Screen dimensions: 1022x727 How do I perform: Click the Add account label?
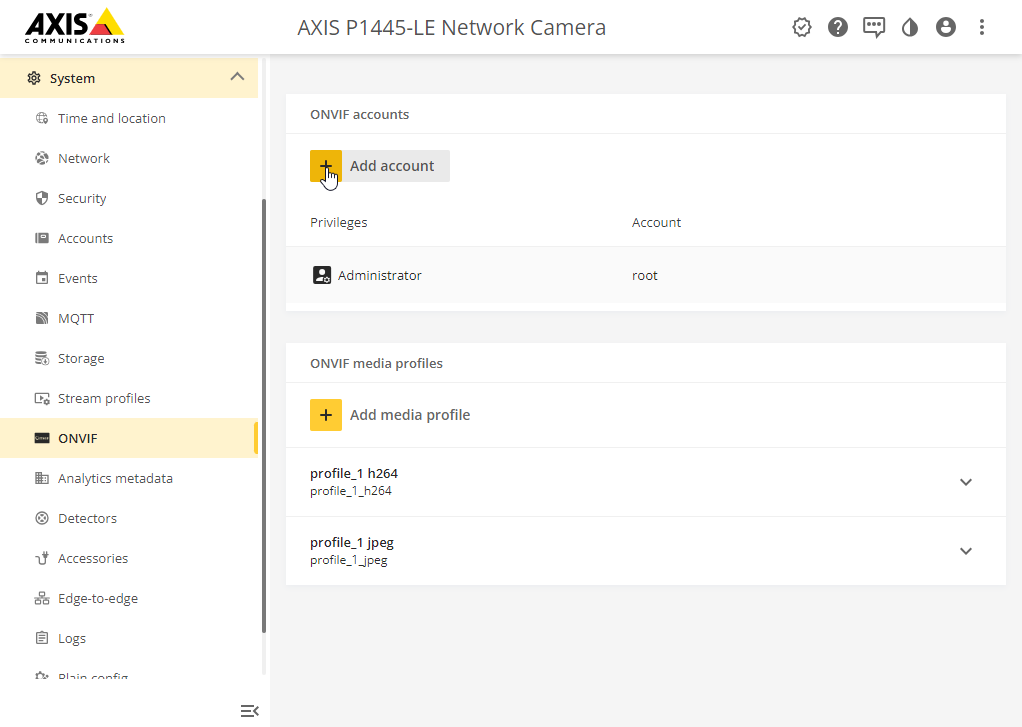(x=392, y=166)
